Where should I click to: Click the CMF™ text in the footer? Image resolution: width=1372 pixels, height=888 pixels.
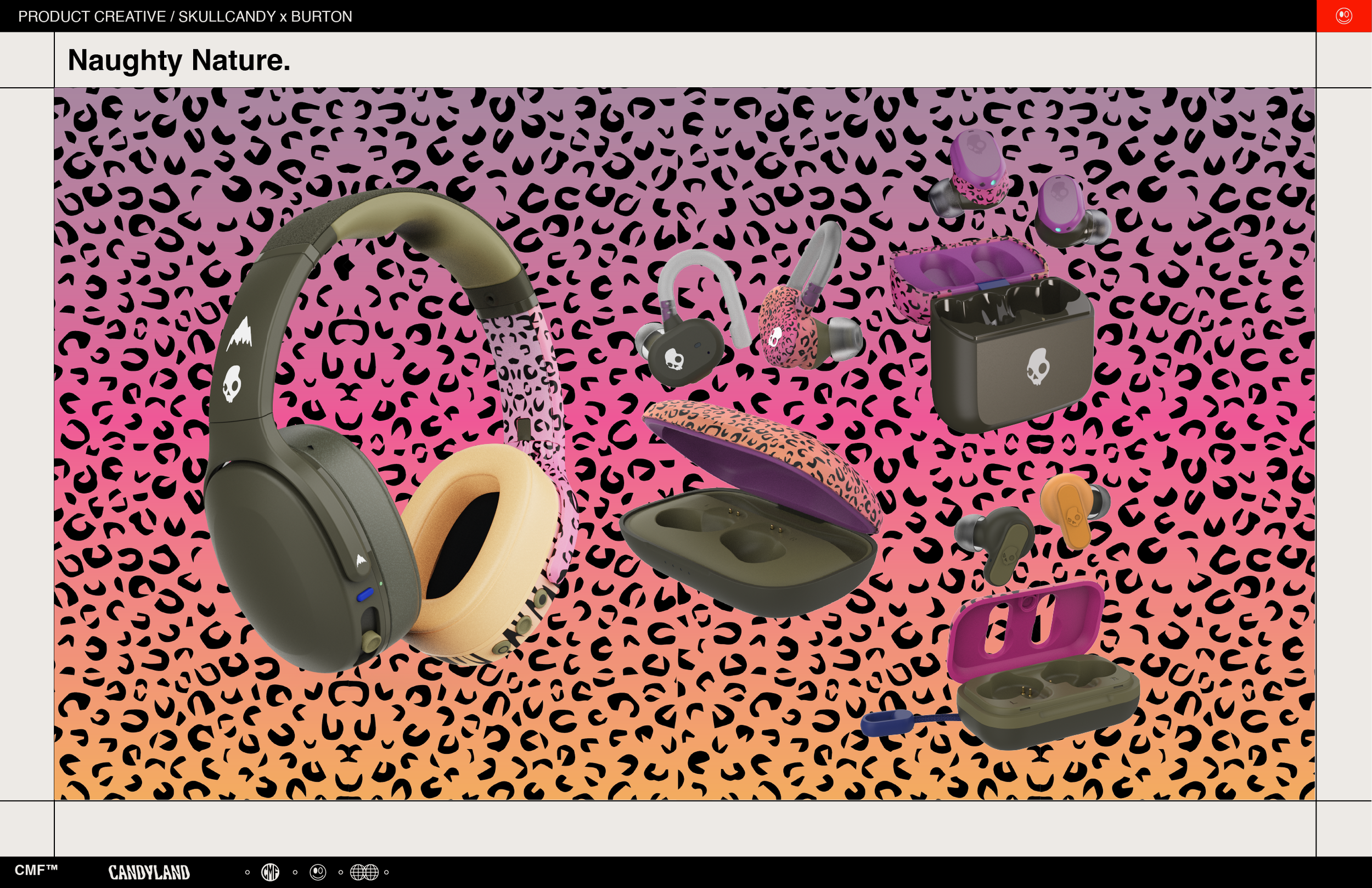[36, 869]
